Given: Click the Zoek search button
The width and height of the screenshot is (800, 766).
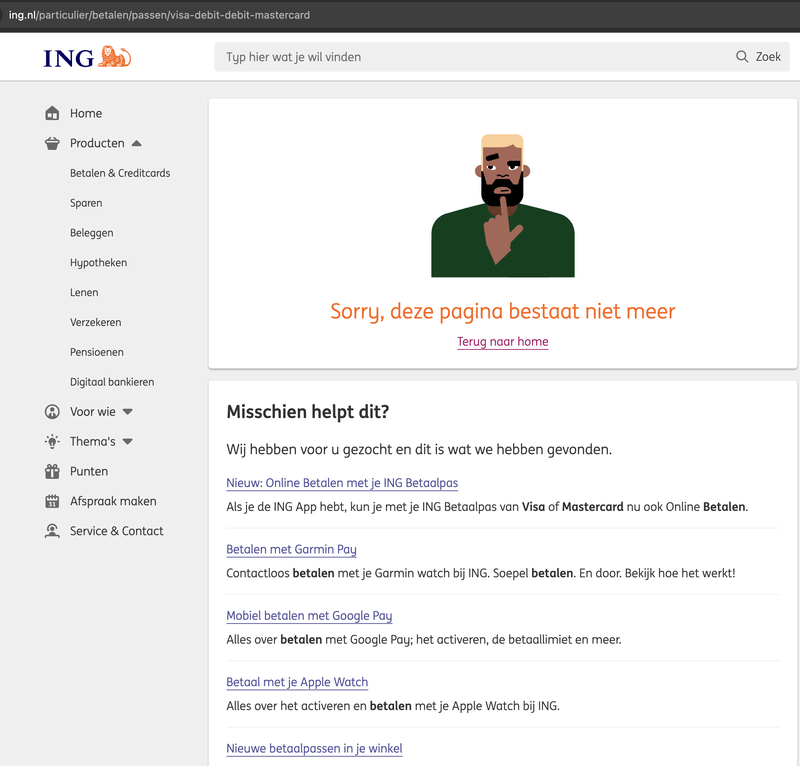Looking at the screenshot, I should 758,57.
